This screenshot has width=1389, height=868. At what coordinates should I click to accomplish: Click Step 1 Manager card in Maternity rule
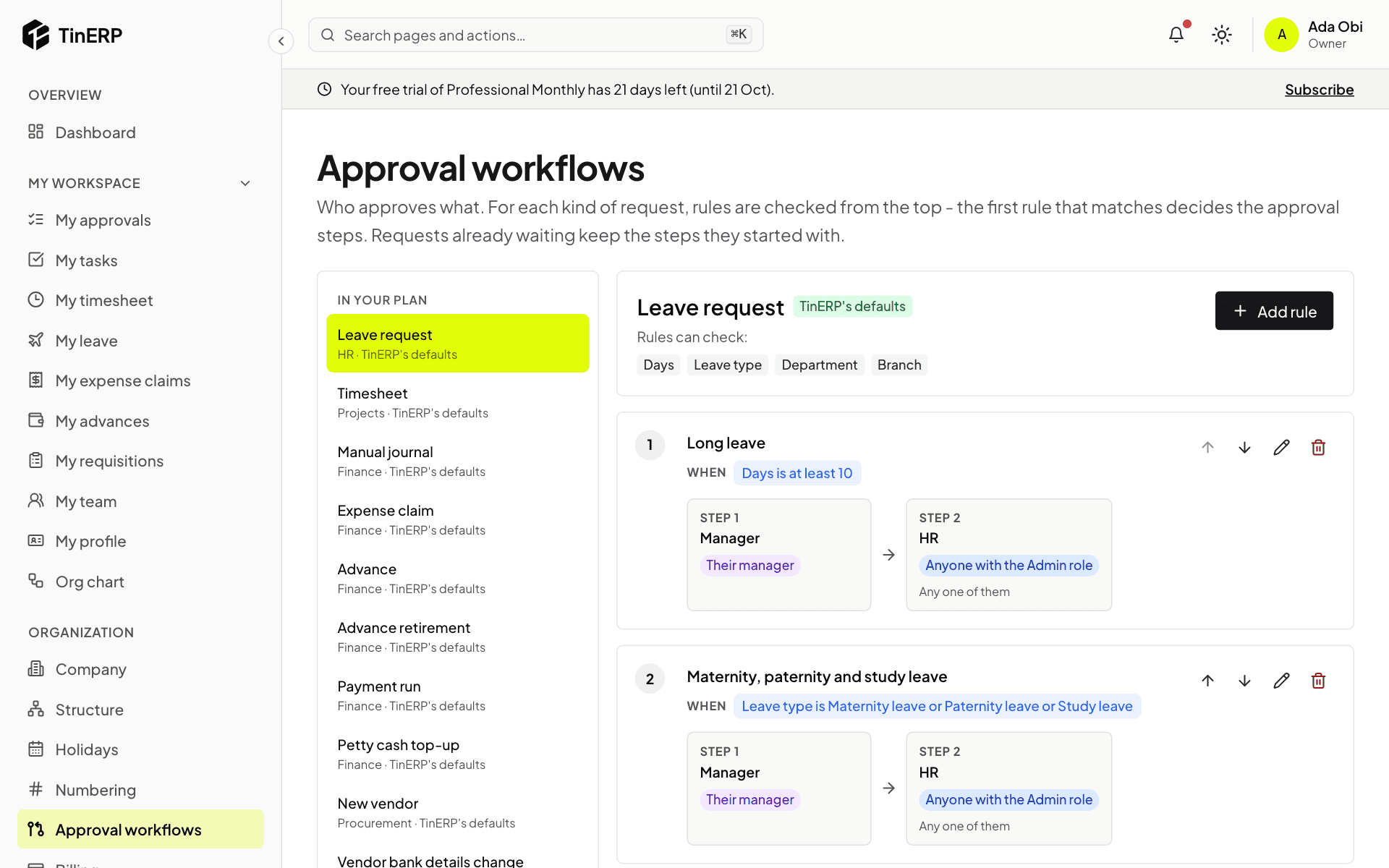pos(778,788)
